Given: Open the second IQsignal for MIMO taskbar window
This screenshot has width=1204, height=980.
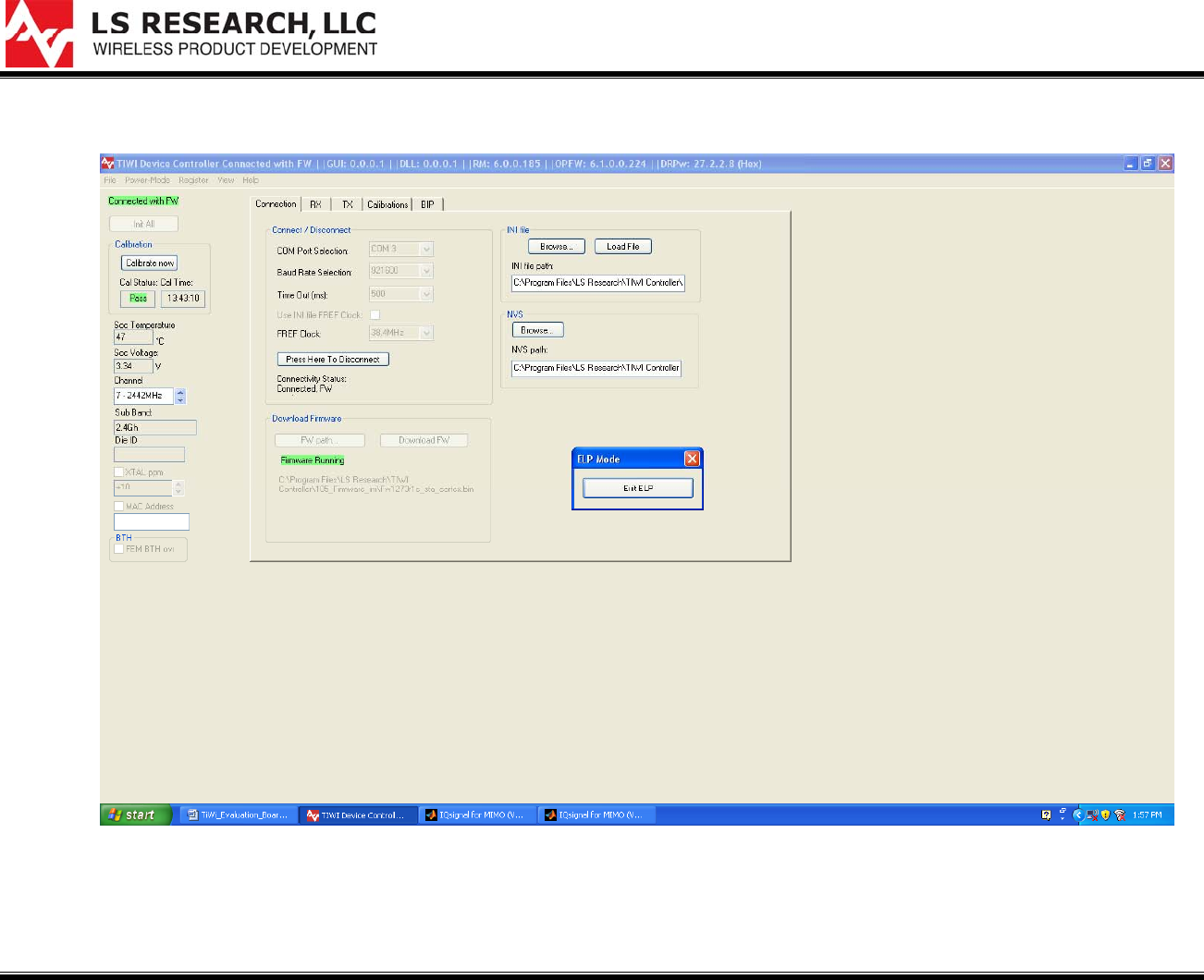Looking at the screenshot, I should [x=596, y=815].
